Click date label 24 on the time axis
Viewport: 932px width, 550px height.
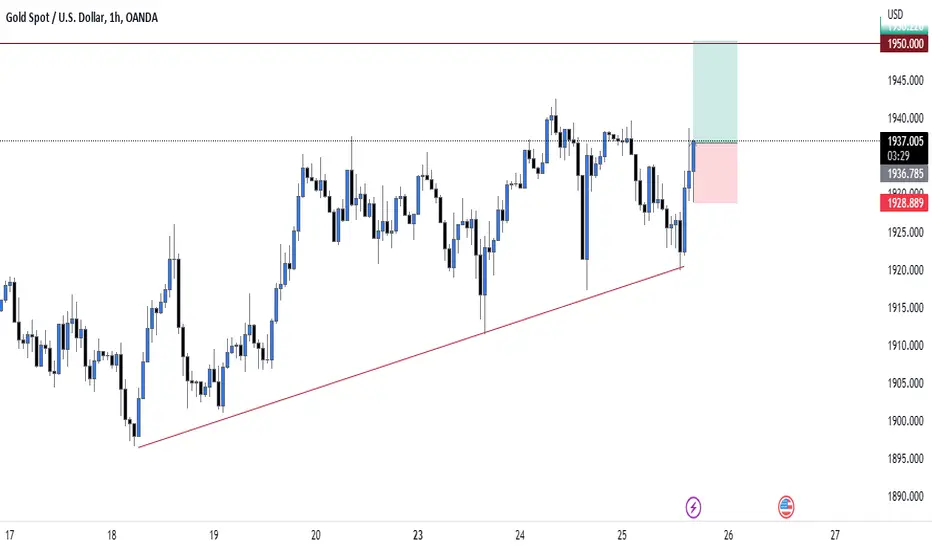519,535
